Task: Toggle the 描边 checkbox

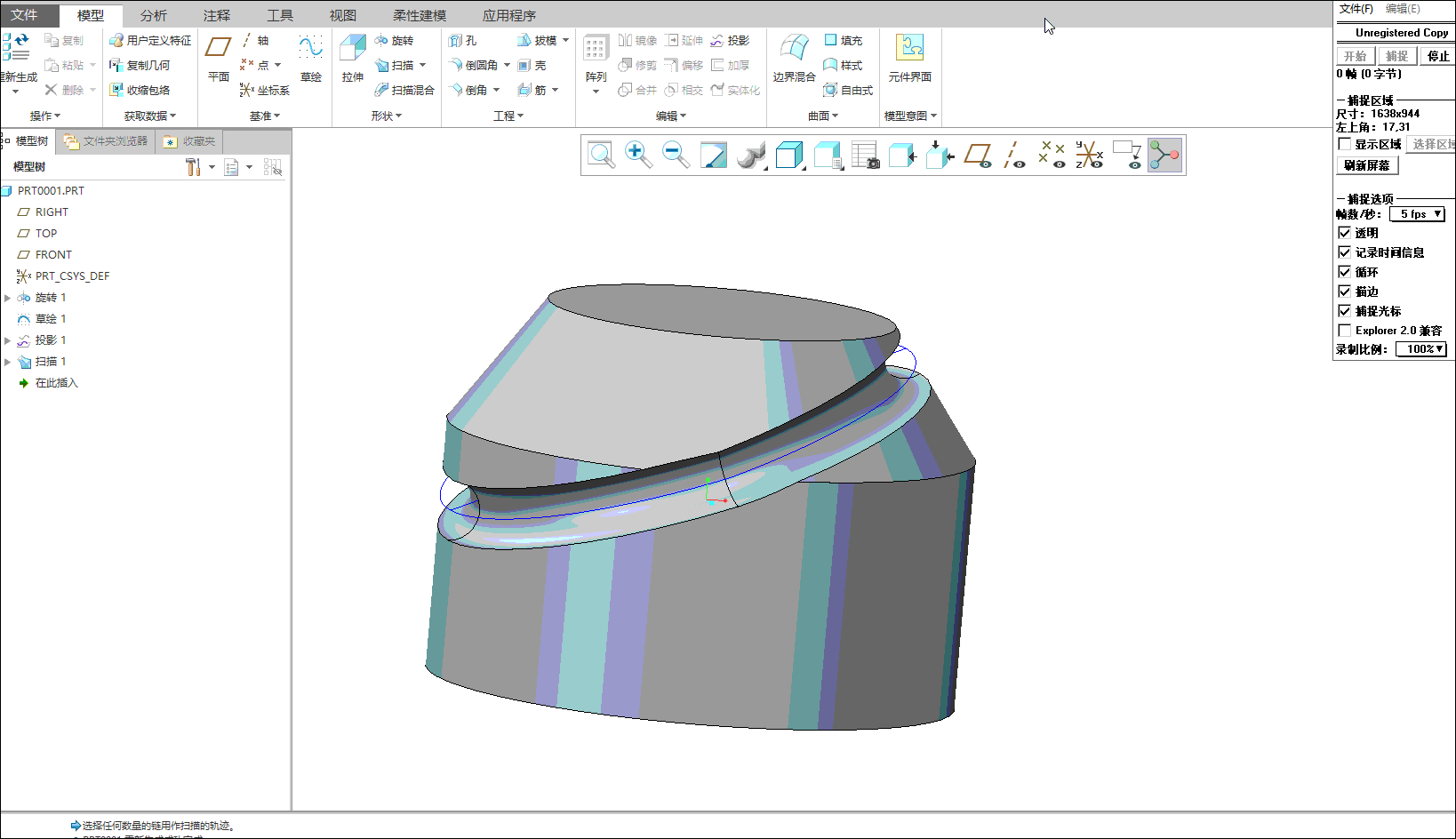Action: (1344, 292)
